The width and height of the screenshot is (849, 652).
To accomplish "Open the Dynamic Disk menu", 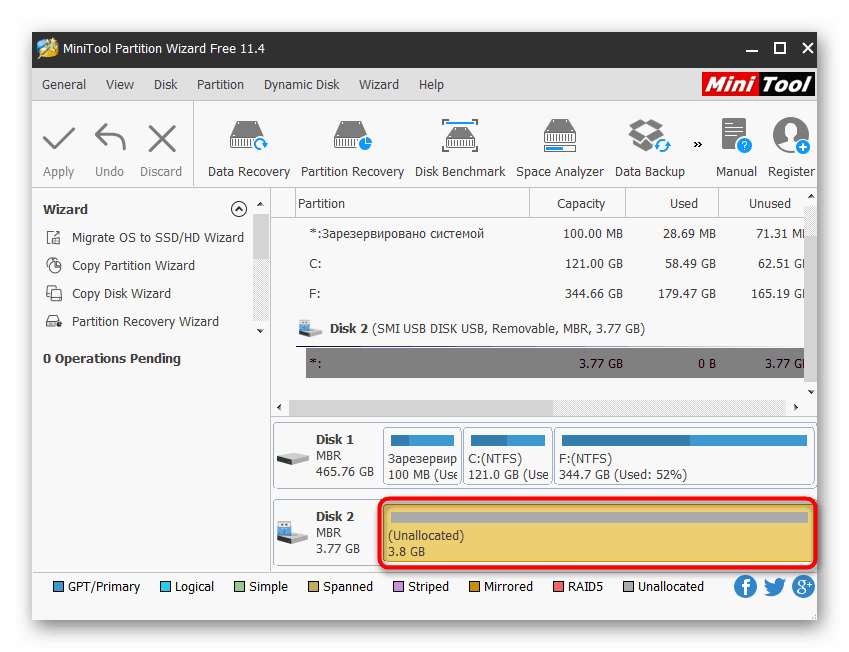I will pyautogui.click(x=302, y=84).
